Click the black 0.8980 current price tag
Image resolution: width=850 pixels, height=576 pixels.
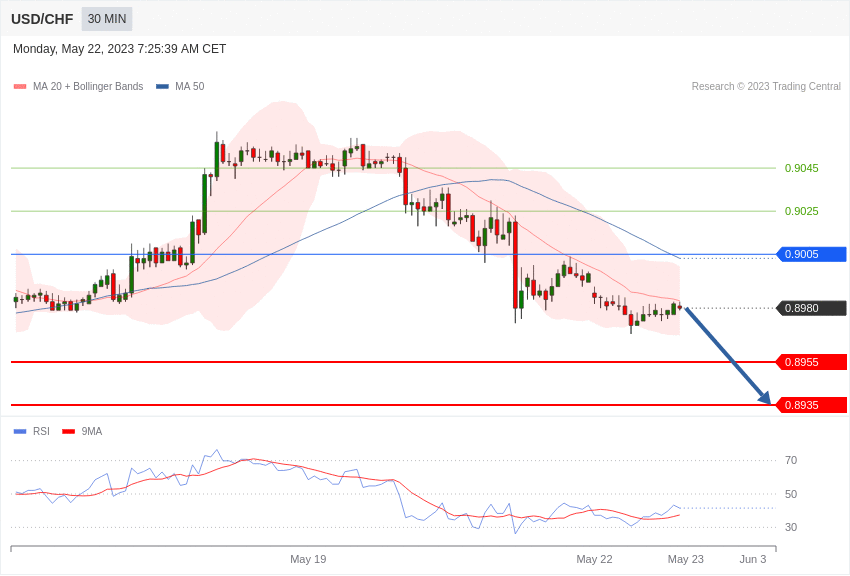812,308
